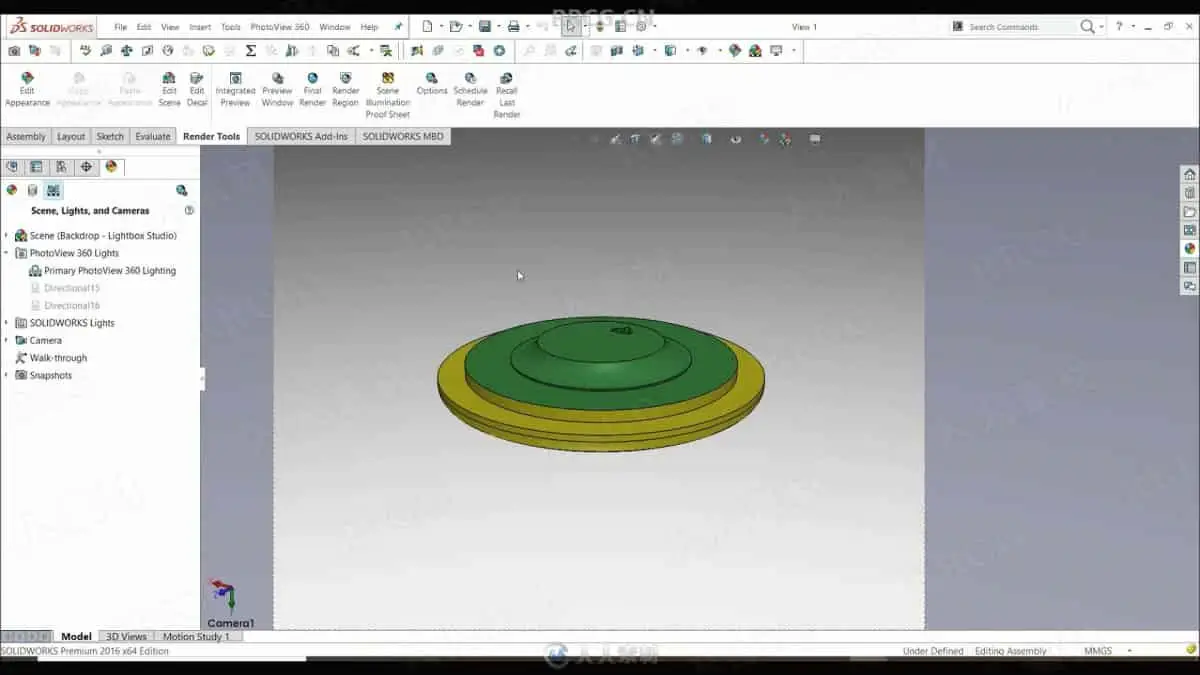Open the dropdown arrow beside the New icon

[x=440, y=27]
